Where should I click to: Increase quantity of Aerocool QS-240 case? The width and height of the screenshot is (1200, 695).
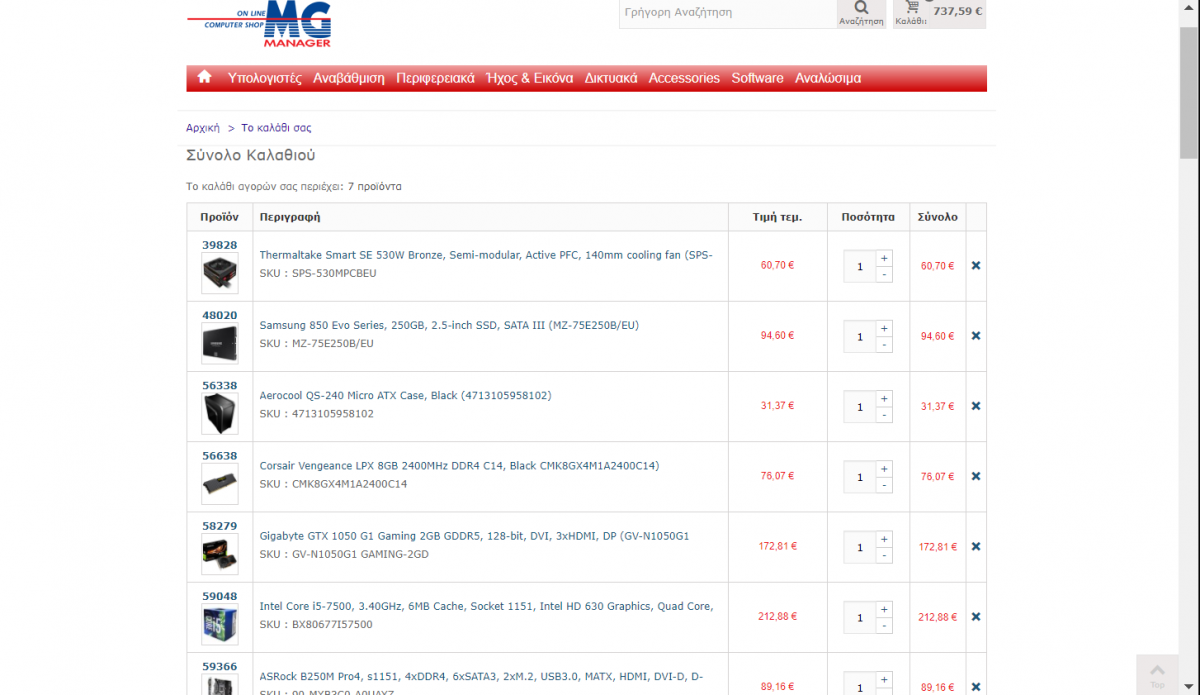(884, 398)
